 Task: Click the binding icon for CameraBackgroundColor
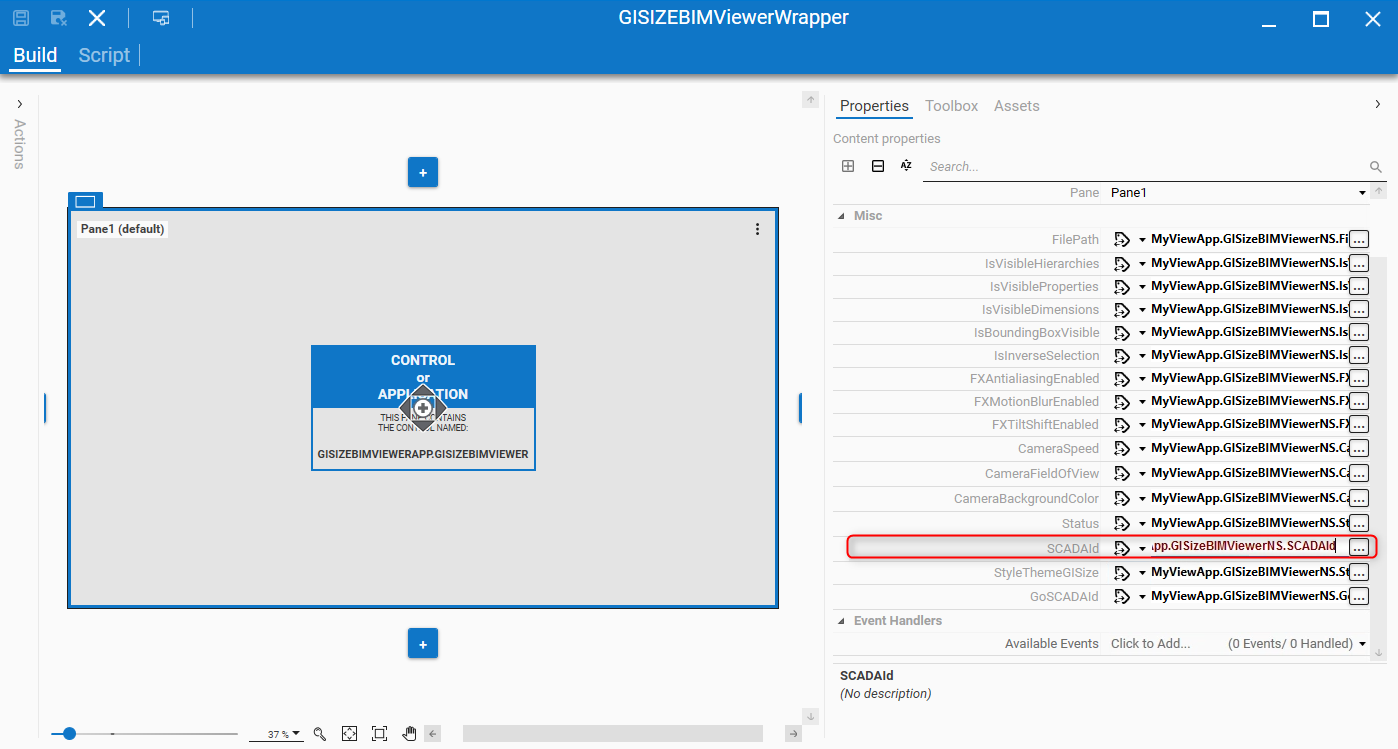[x=1122, y=498]
